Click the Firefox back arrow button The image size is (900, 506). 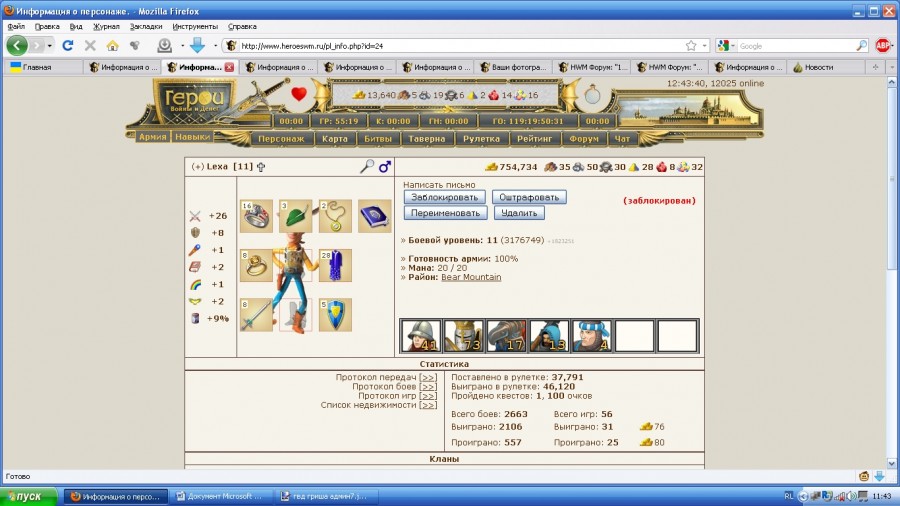tap(17, 45)
